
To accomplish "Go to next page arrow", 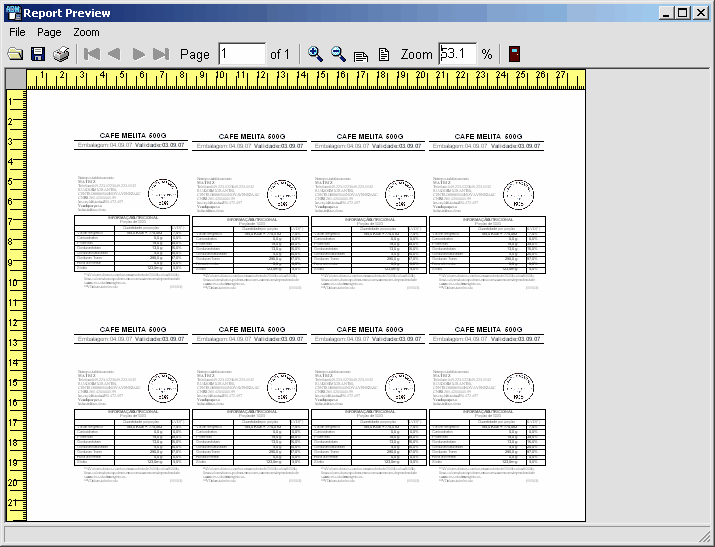I will [x=138, y=54].
